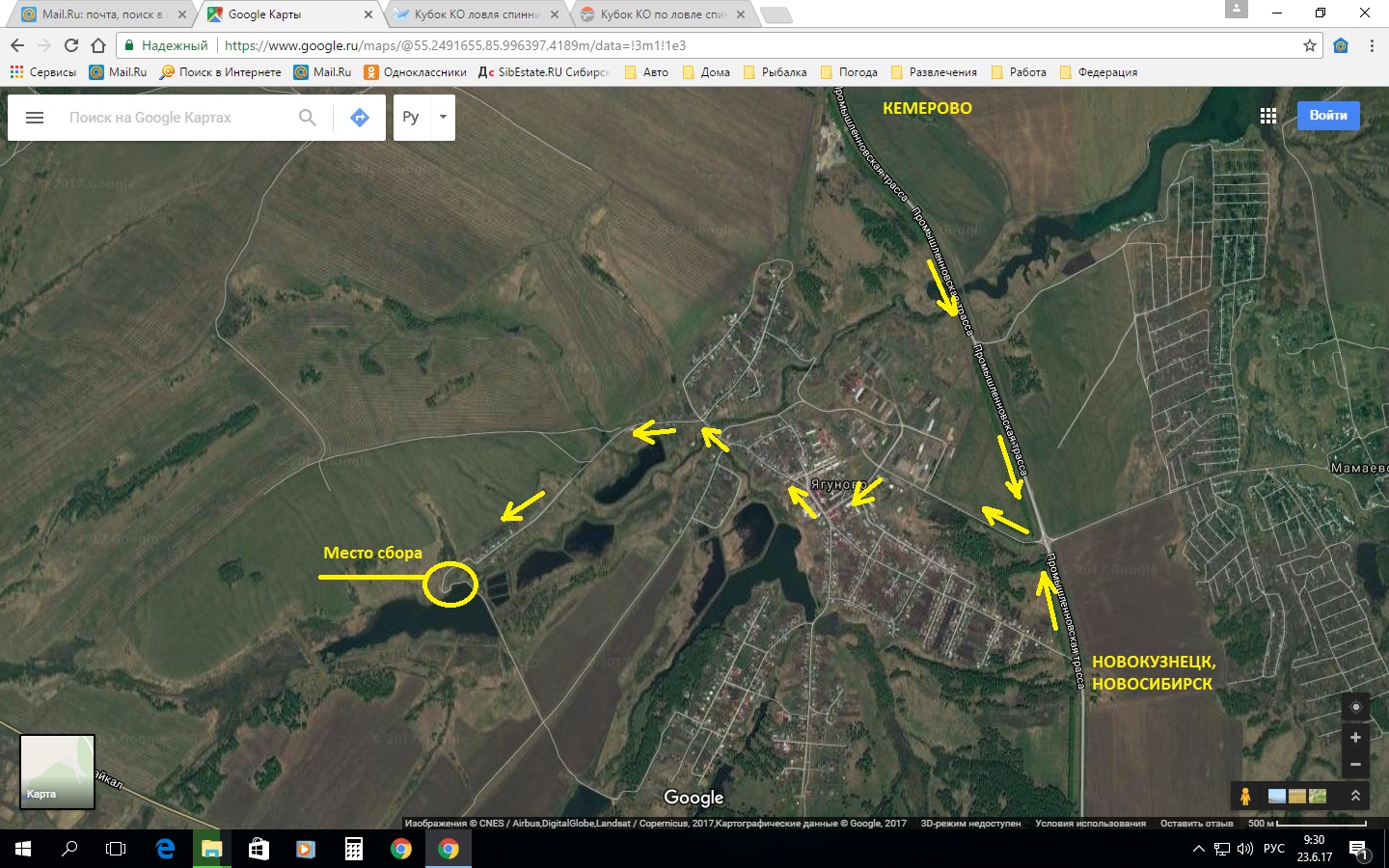Open directions with the blue arrow icon

[x=360, y=118]
